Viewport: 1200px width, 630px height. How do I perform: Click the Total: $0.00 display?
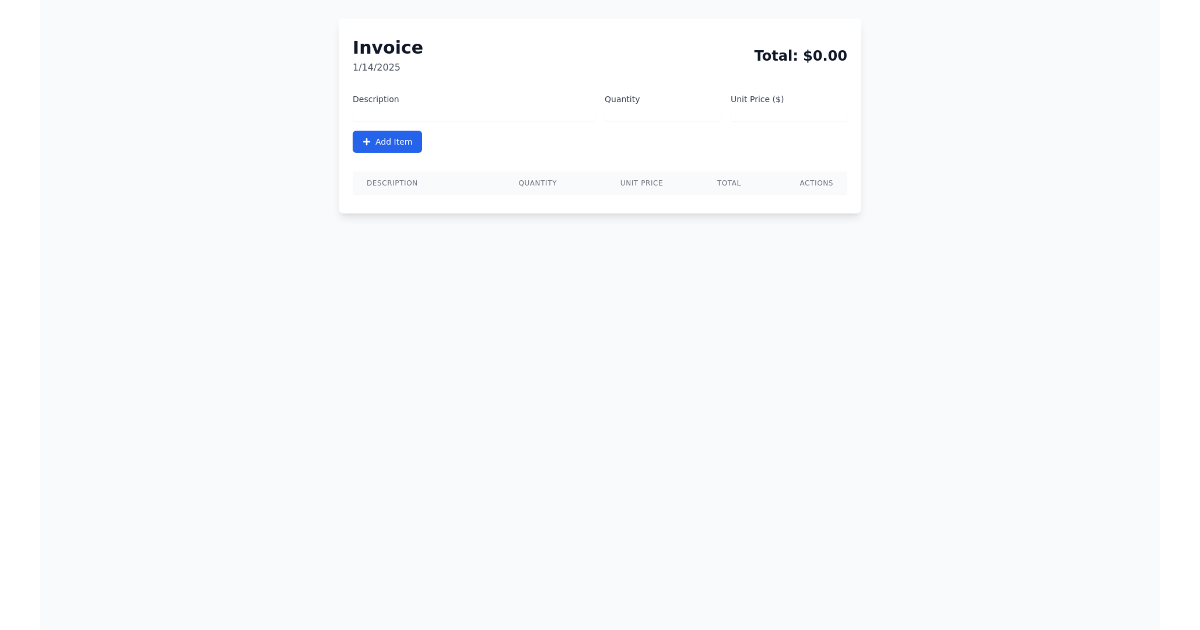[800, 56]
